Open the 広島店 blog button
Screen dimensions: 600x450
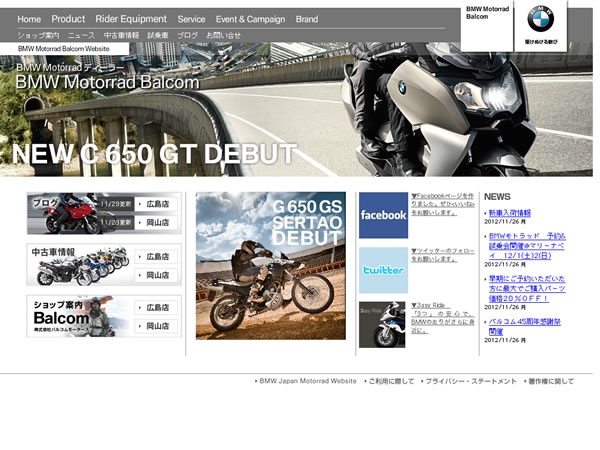coord(156,204)
